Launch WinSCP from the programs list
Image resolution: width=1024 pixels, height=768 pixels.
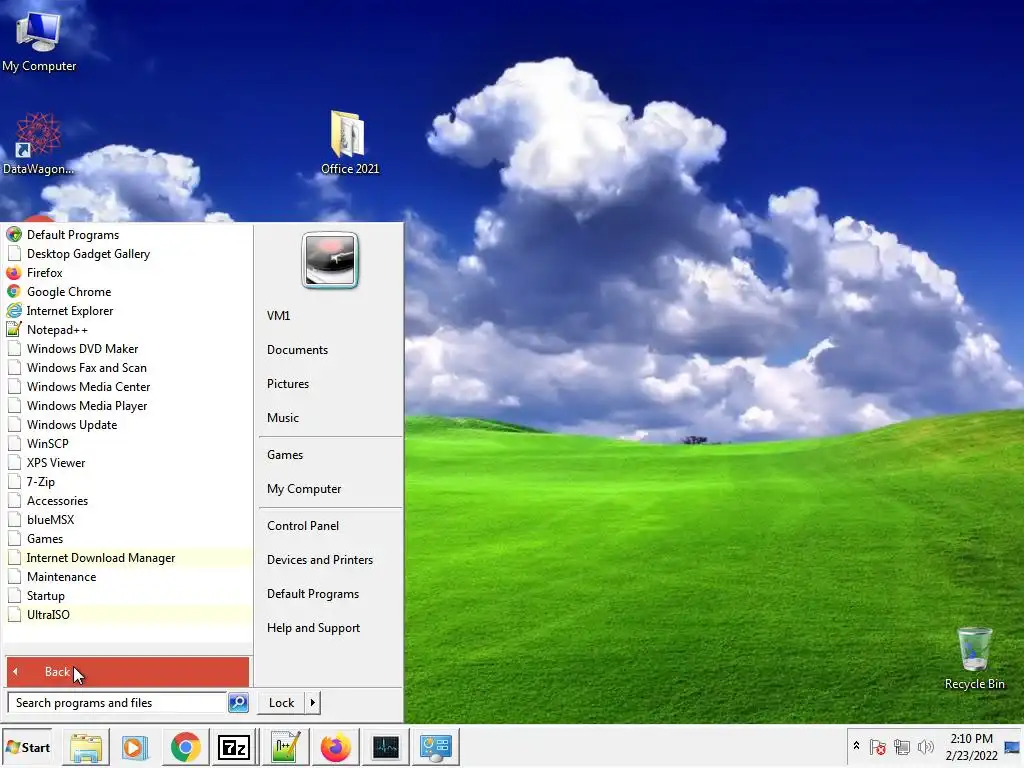128,443
